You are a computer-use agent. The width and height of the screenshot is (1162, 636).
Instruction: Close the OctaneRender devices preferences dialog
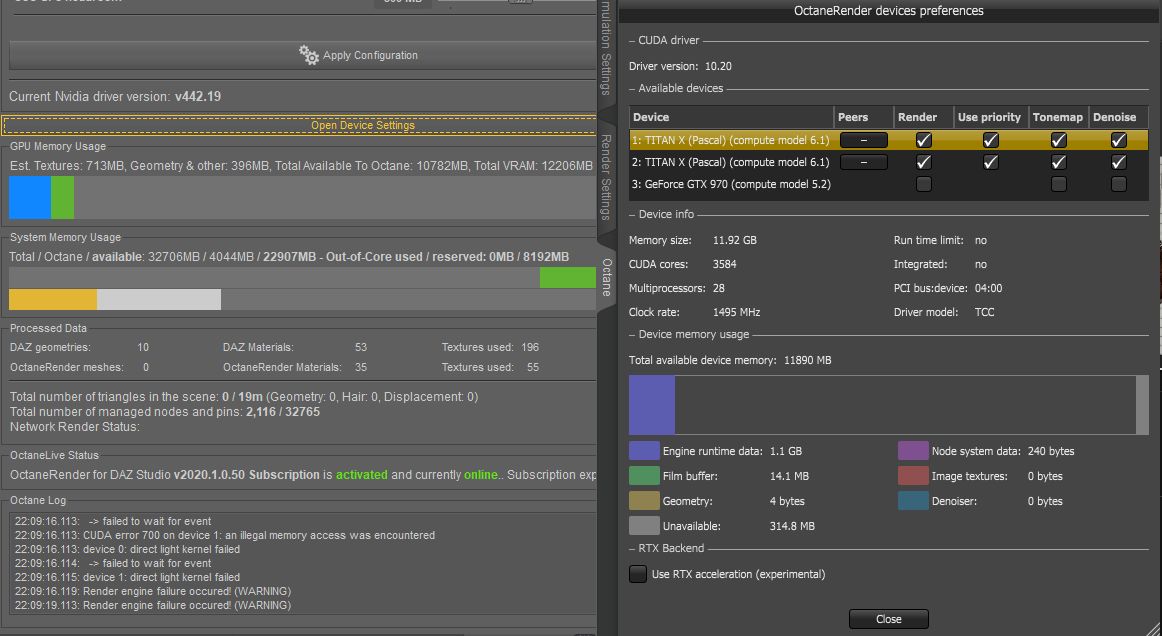tap(889, 619)
